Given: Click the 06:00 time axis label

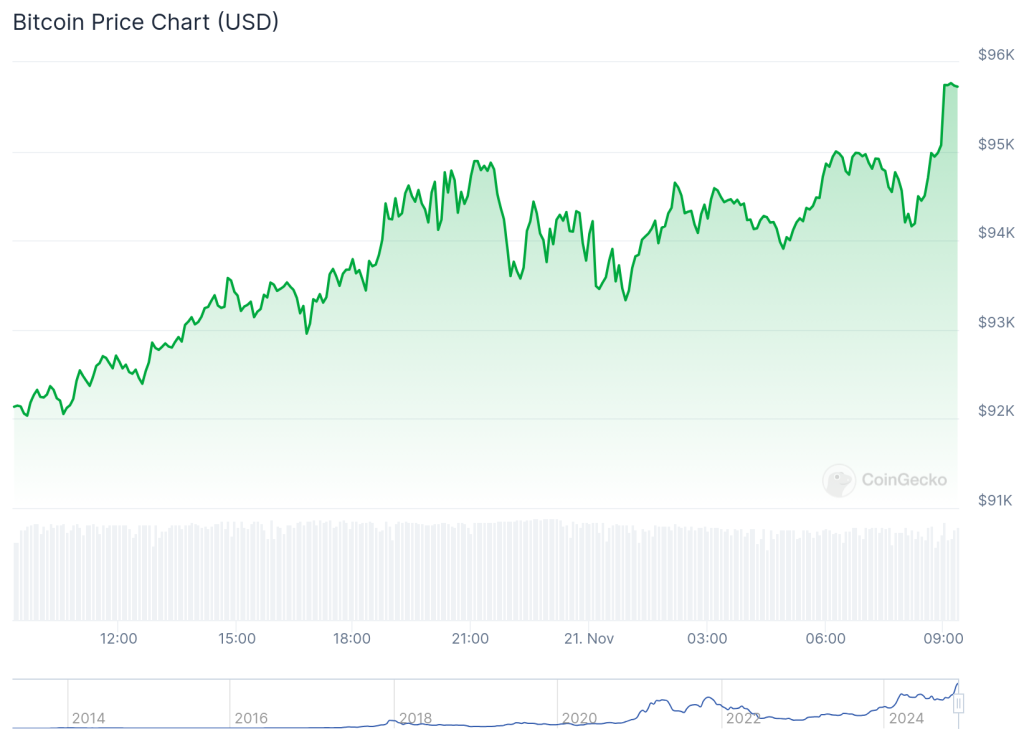Looking at the screenshot, I should tap(825, 639).
